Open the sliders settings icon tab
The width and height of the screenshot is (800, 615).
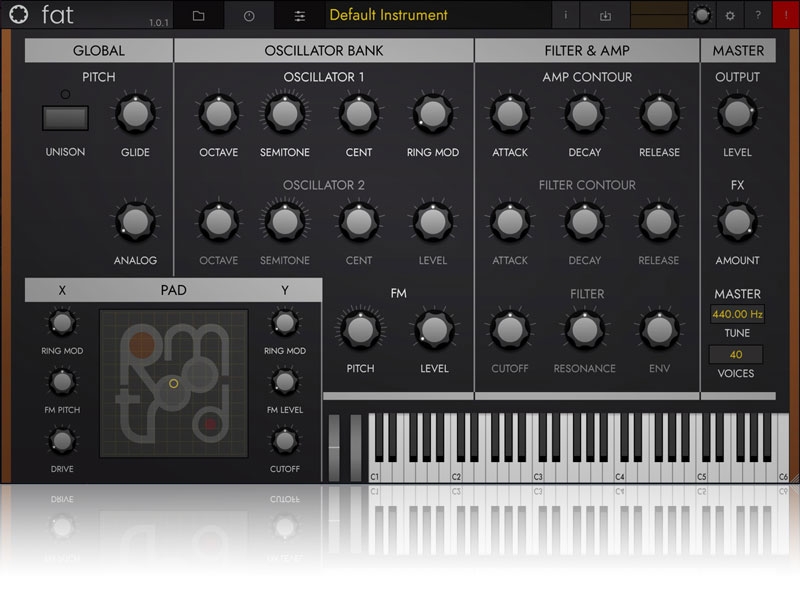300,15
